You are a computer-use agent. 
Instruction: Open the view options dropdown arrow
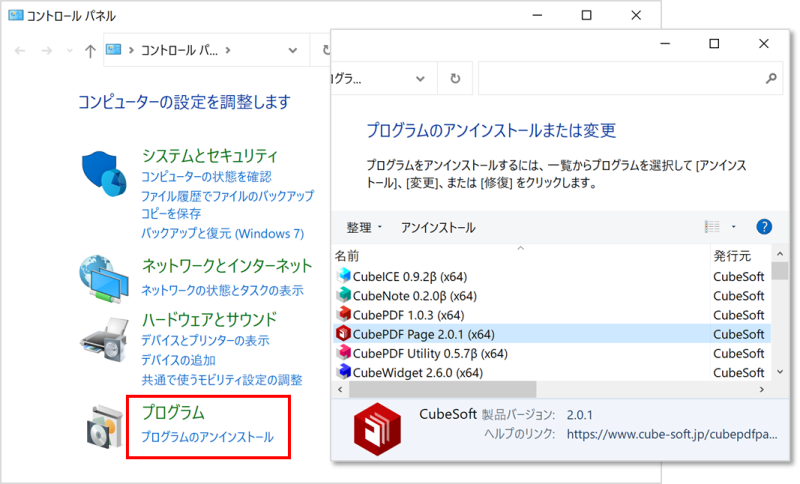point(734,226)
